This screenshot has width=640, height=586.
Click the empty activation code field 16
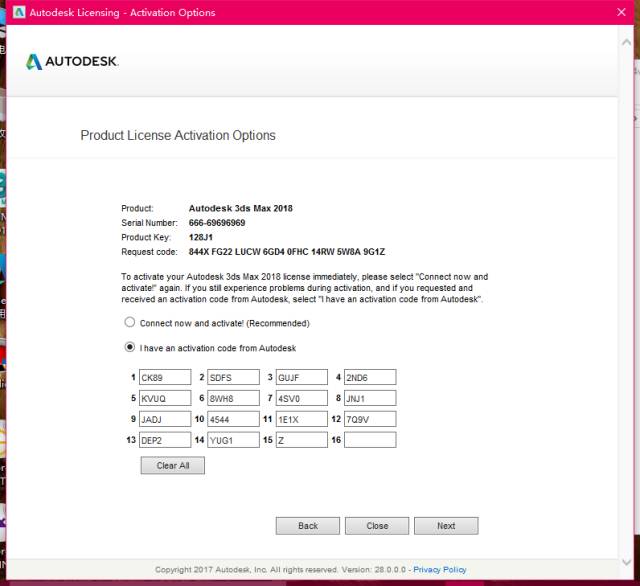point(370,440)
